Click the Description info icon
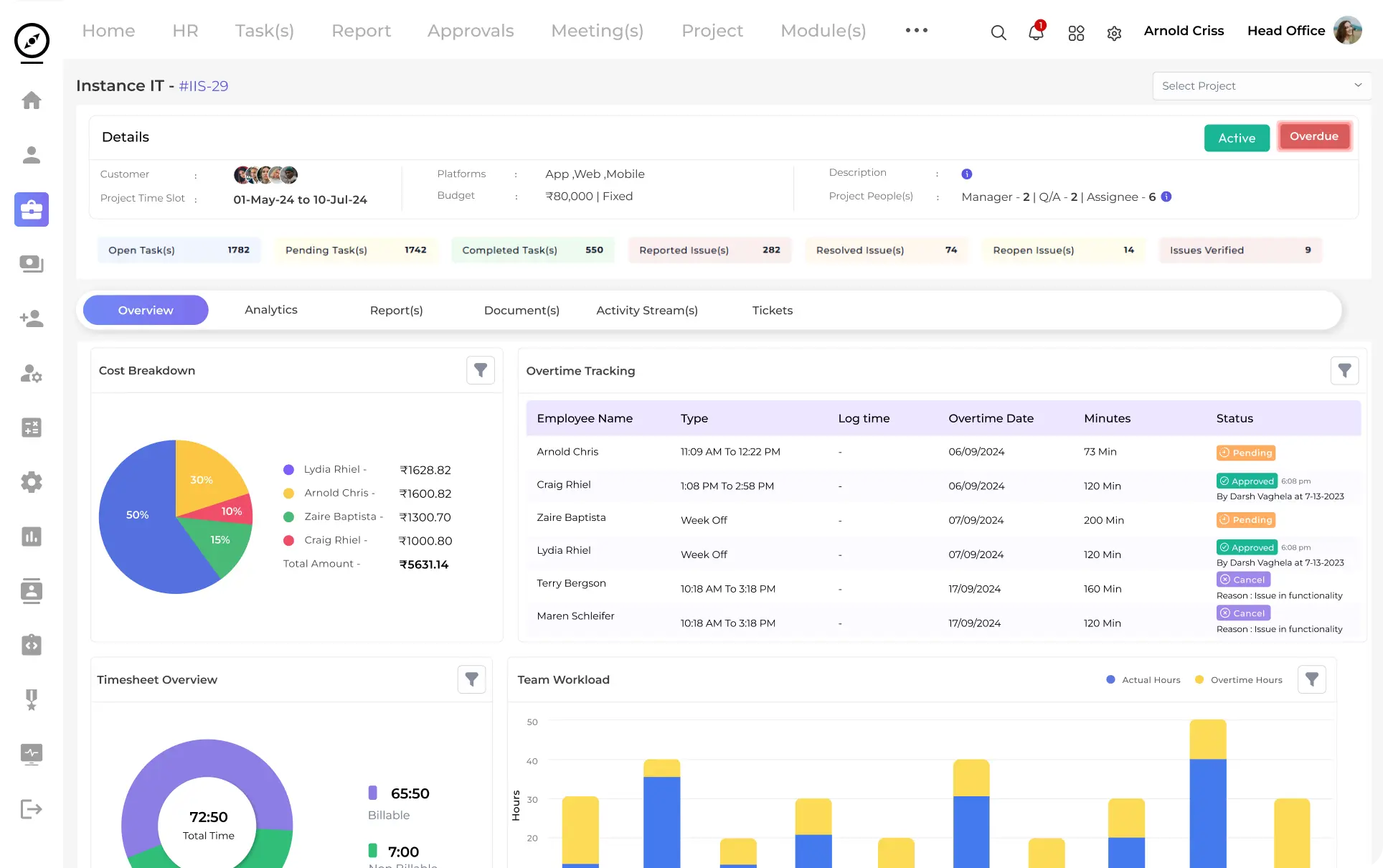 point(966,174)
